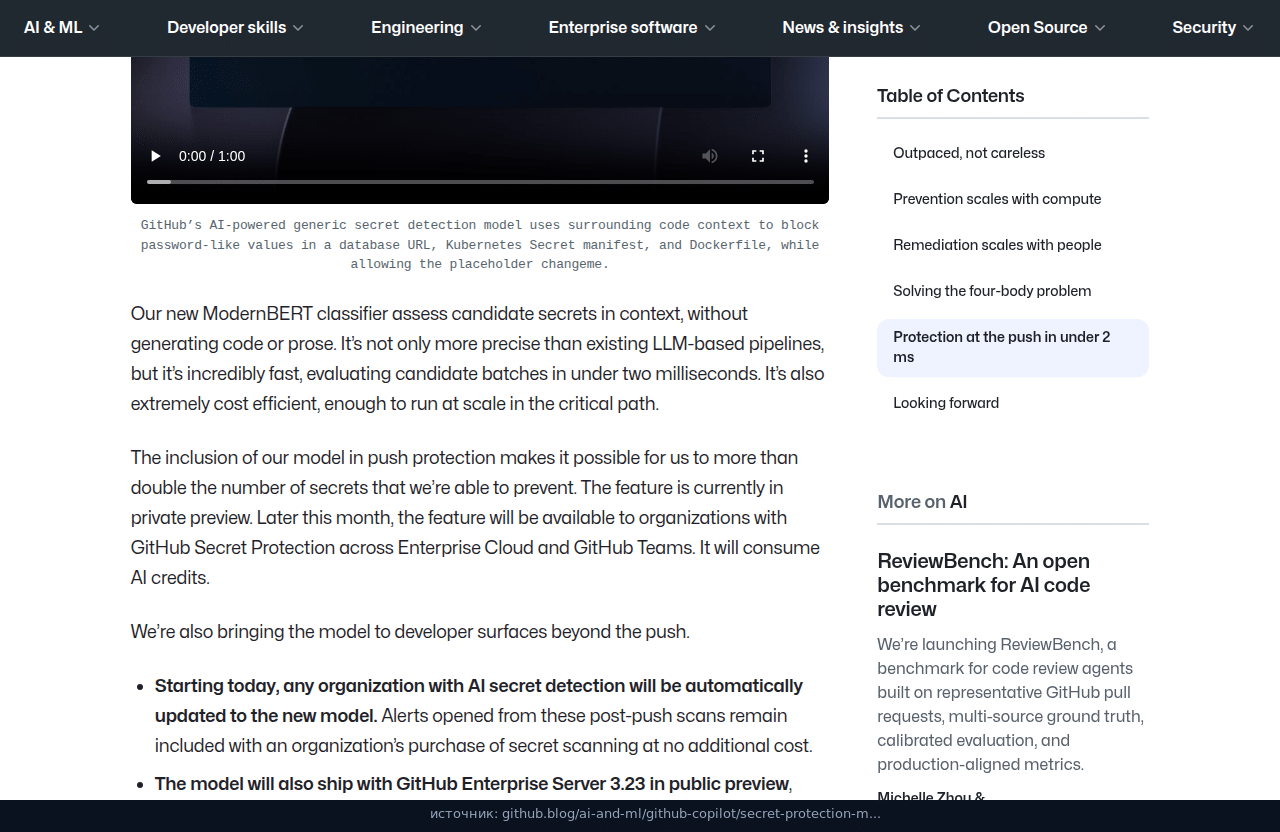Click the github.blog source URL bar

click(656, 814)
